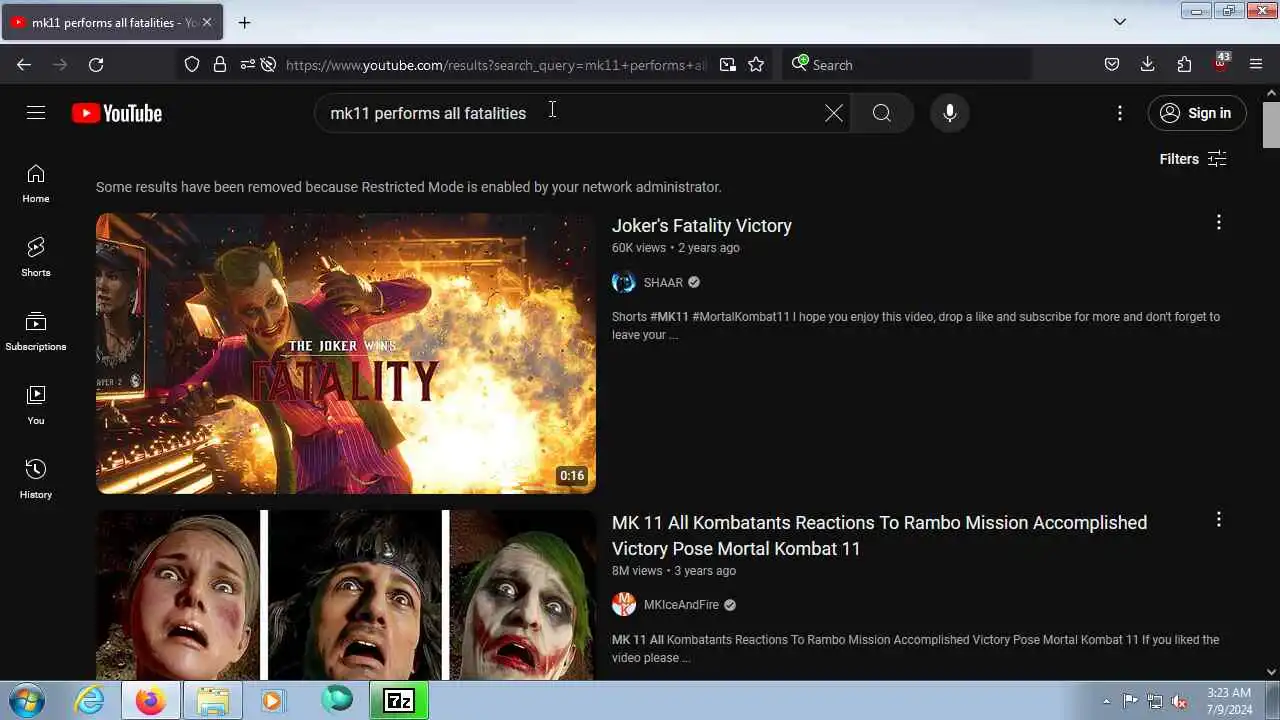Screen dimensions: 1280x720
Task: Open the YouTube hamburger guide menu
Action: (36, 113)
